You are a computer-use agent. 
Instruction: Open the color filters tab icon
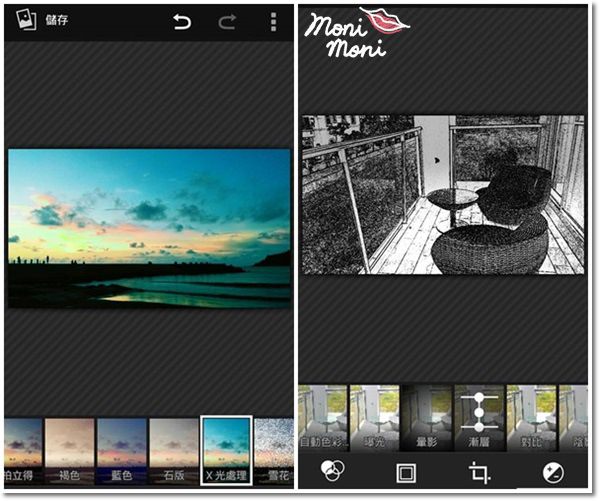click(x=333, y=472)
